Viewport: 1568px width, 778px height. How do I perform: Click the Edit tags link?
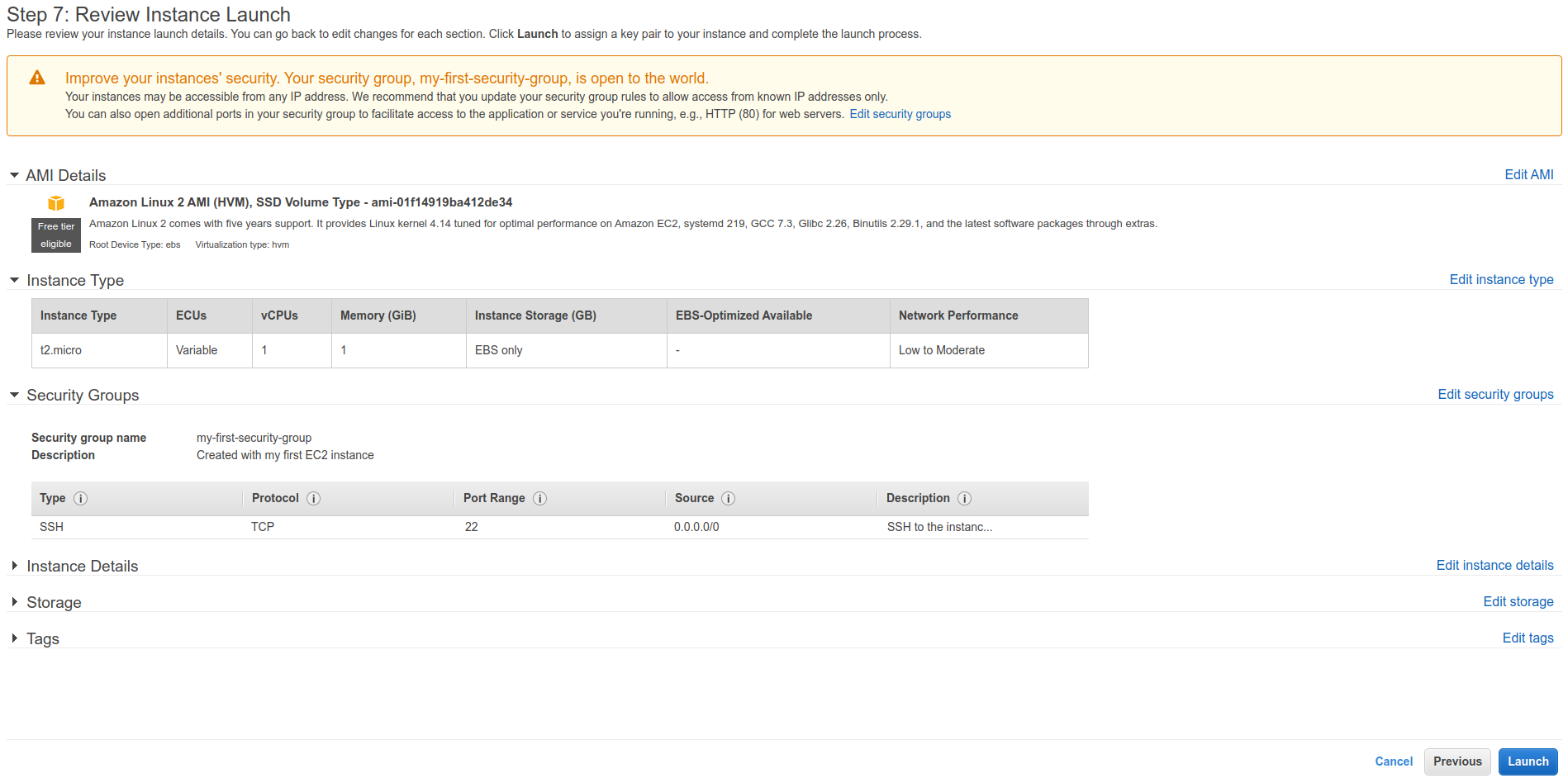[x=1528, y=638]
